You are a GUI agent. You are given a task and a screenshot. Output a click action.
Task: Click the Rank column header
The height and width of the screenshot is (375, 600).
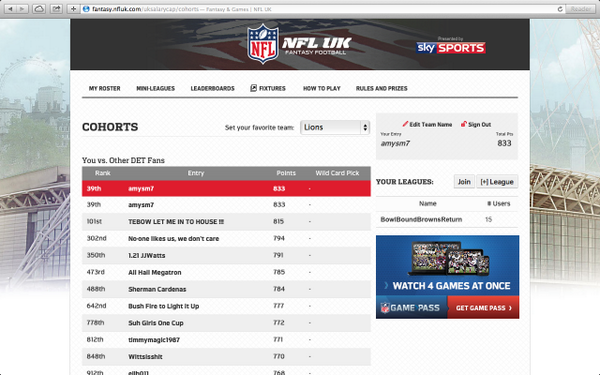pos(103,173)
